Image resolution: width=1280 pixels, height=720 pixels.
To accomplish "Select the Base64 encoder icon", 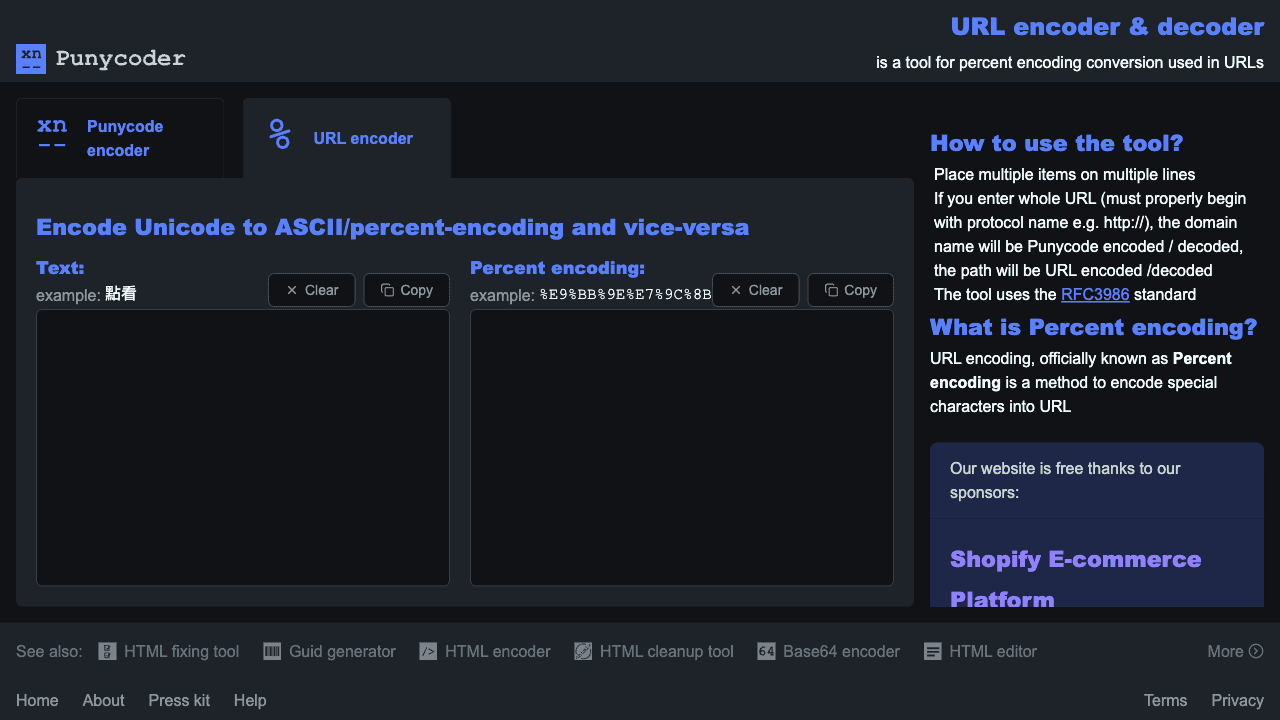I will 767,651.
